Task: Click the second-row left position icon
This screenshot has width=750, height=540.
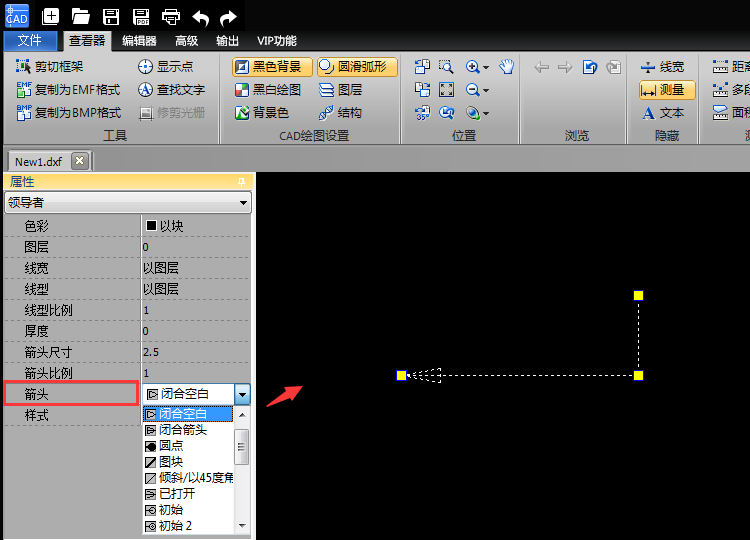Action: (x=422, y=89)
